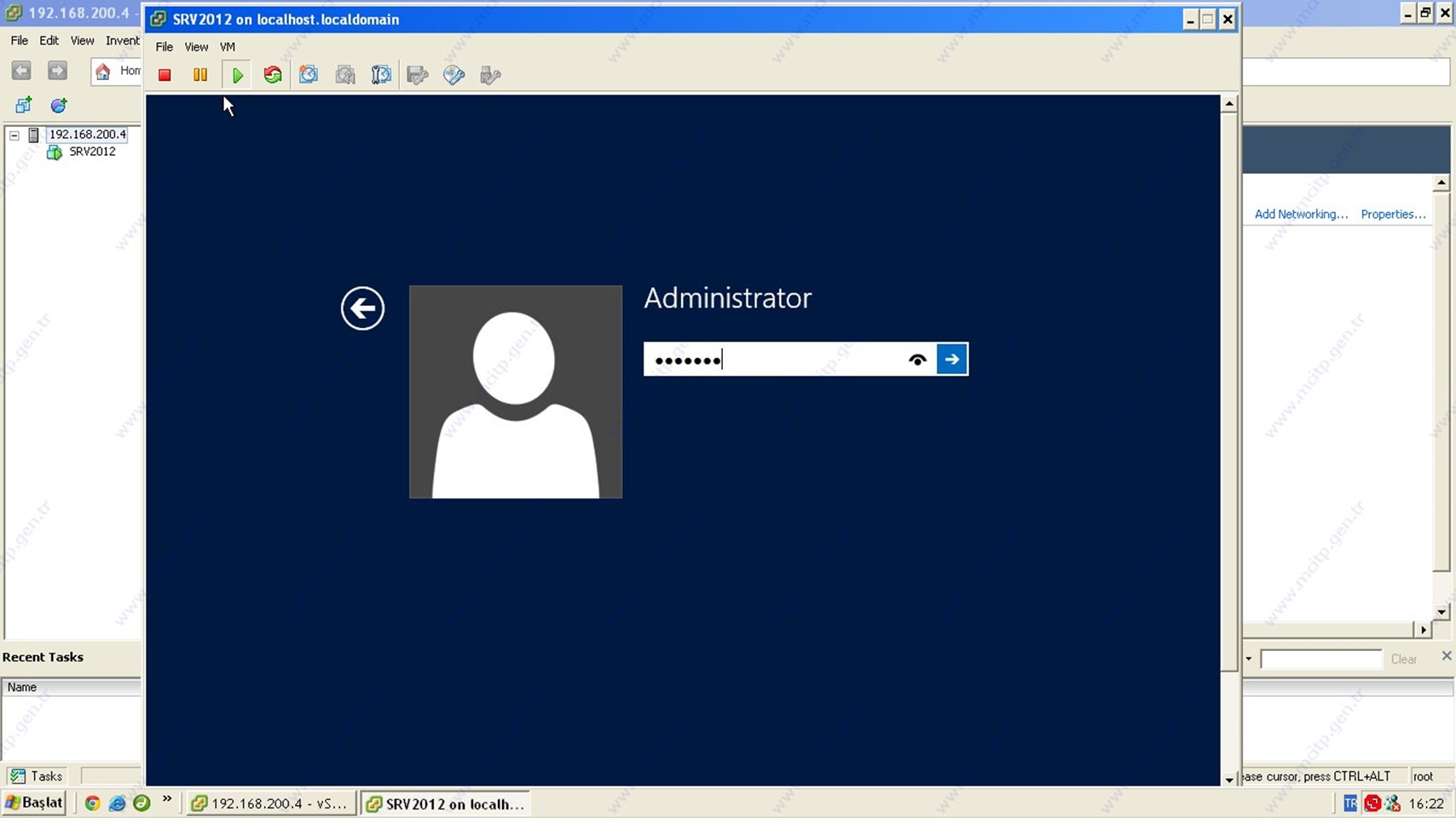Collapse the 192.168.200.4 tree node
The width and height of the screenshot is (1456, 818).
click(x=14, y=135)
